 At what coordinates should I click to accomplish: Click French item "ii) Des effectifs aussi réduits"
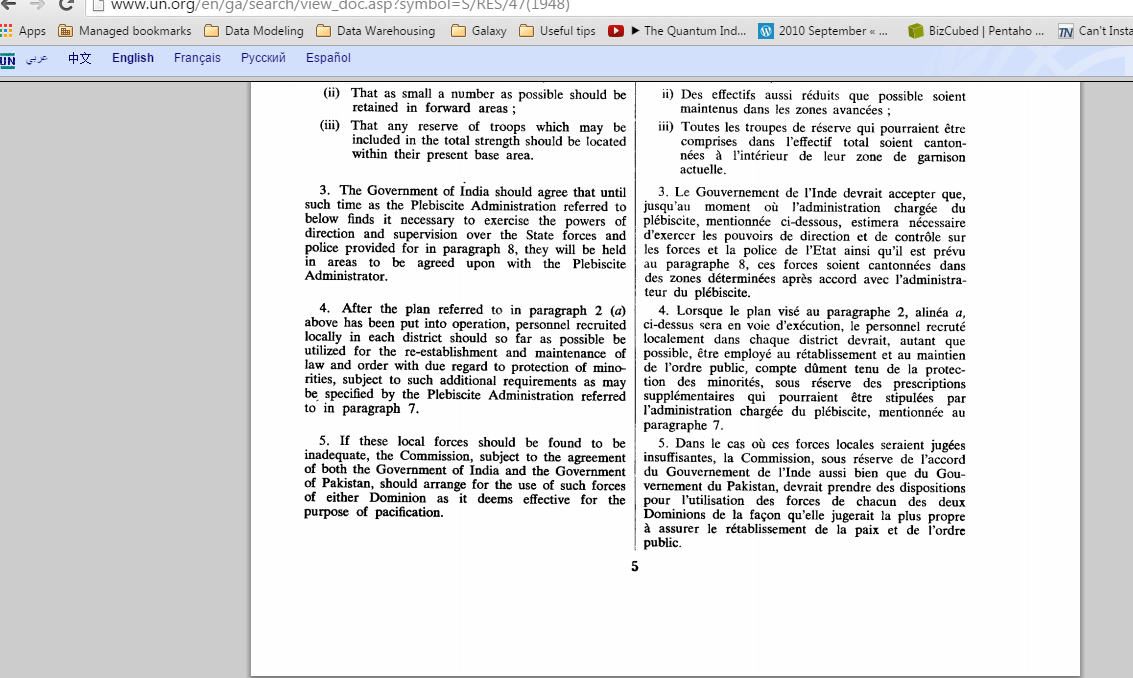(813, 102)
